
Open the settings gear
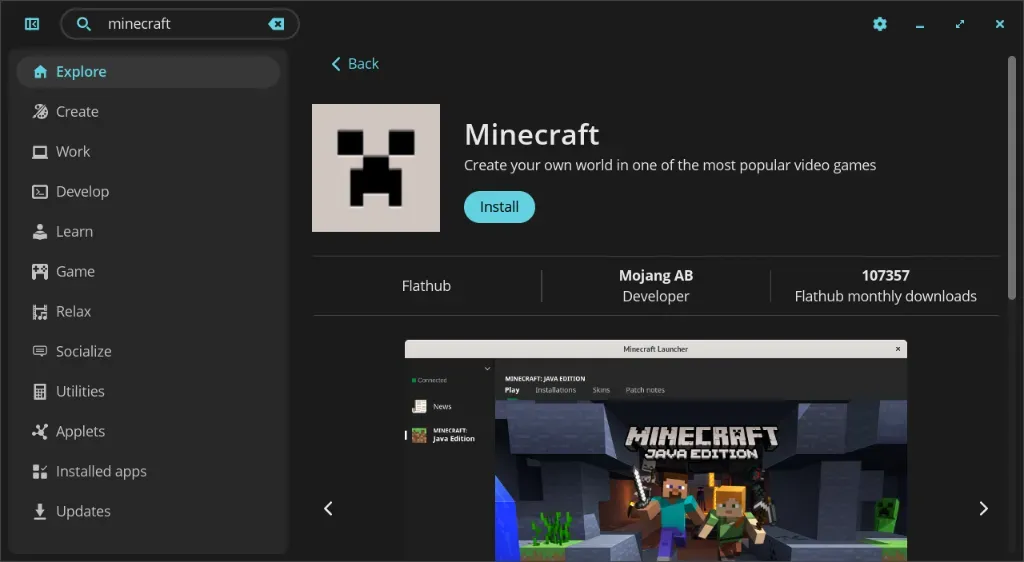[x=880, y=24]
